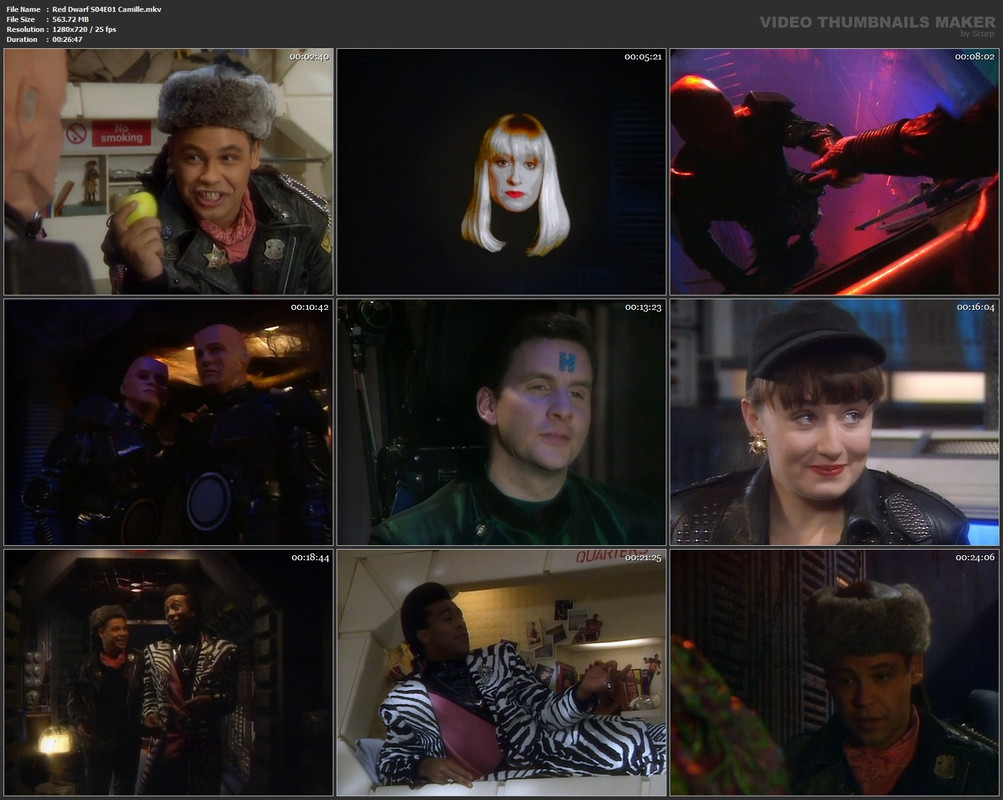Viewport: 1003px width, 800px height.
Task: Open the thumbnail stamped 00:24:06
Action: 834,673
